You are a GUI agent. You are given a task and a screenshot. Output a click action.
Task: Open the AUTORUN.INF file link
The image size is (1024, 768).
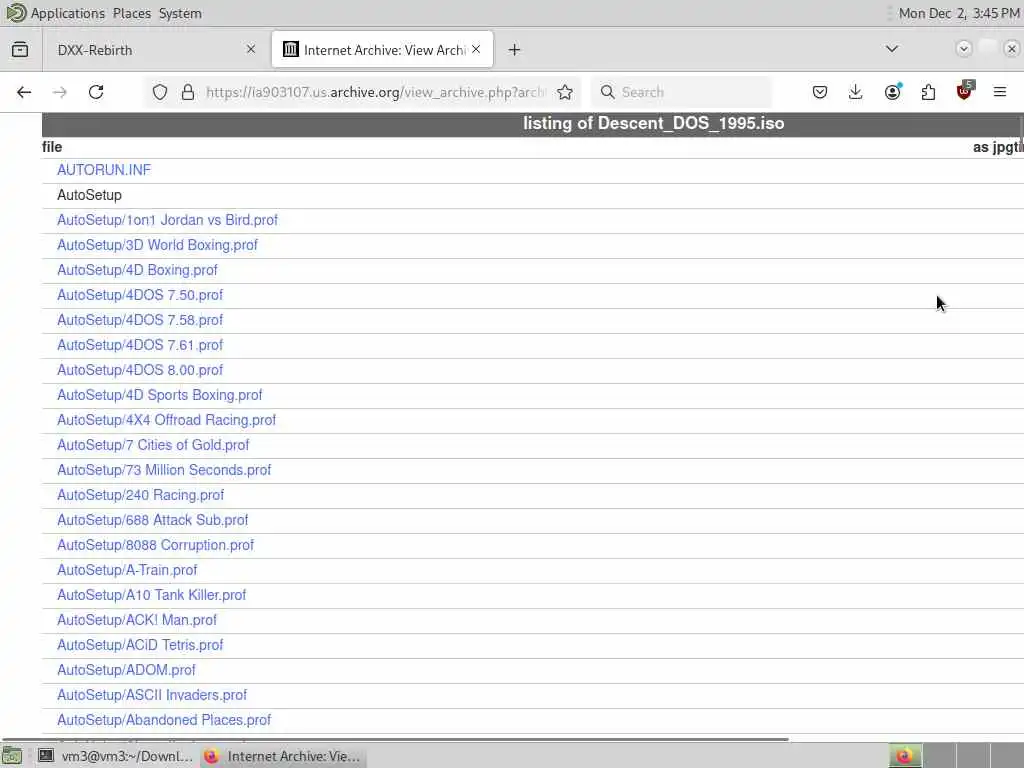(104, 170)
